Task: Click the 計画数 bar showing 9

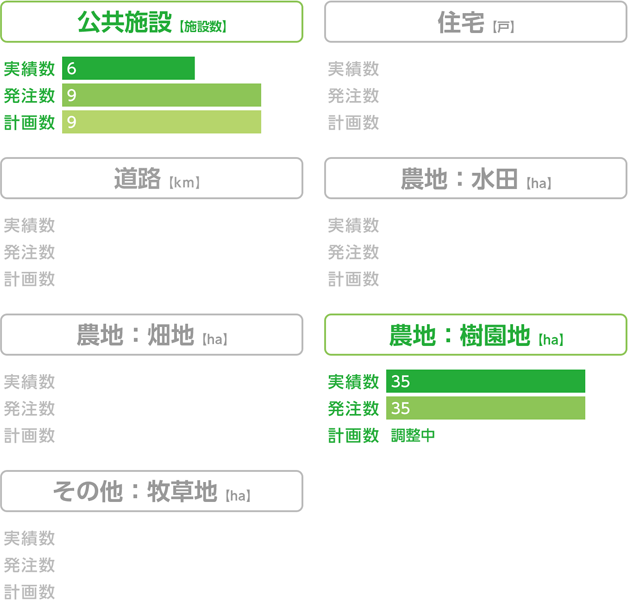Action: point(161,122)
